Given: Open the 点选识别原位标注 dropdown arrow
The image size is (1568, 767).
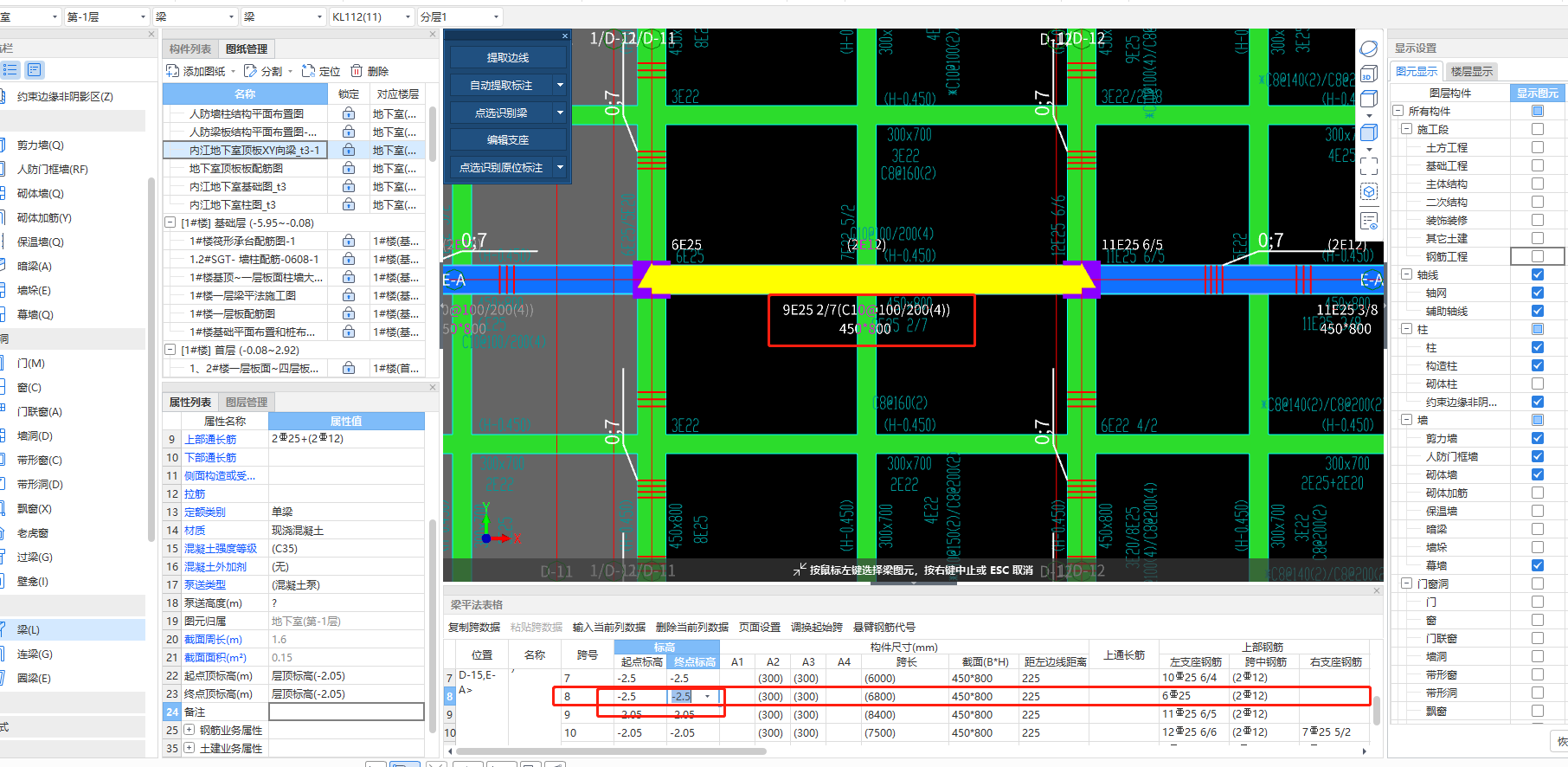Looking at the screenshot, I should pos(560,167).
